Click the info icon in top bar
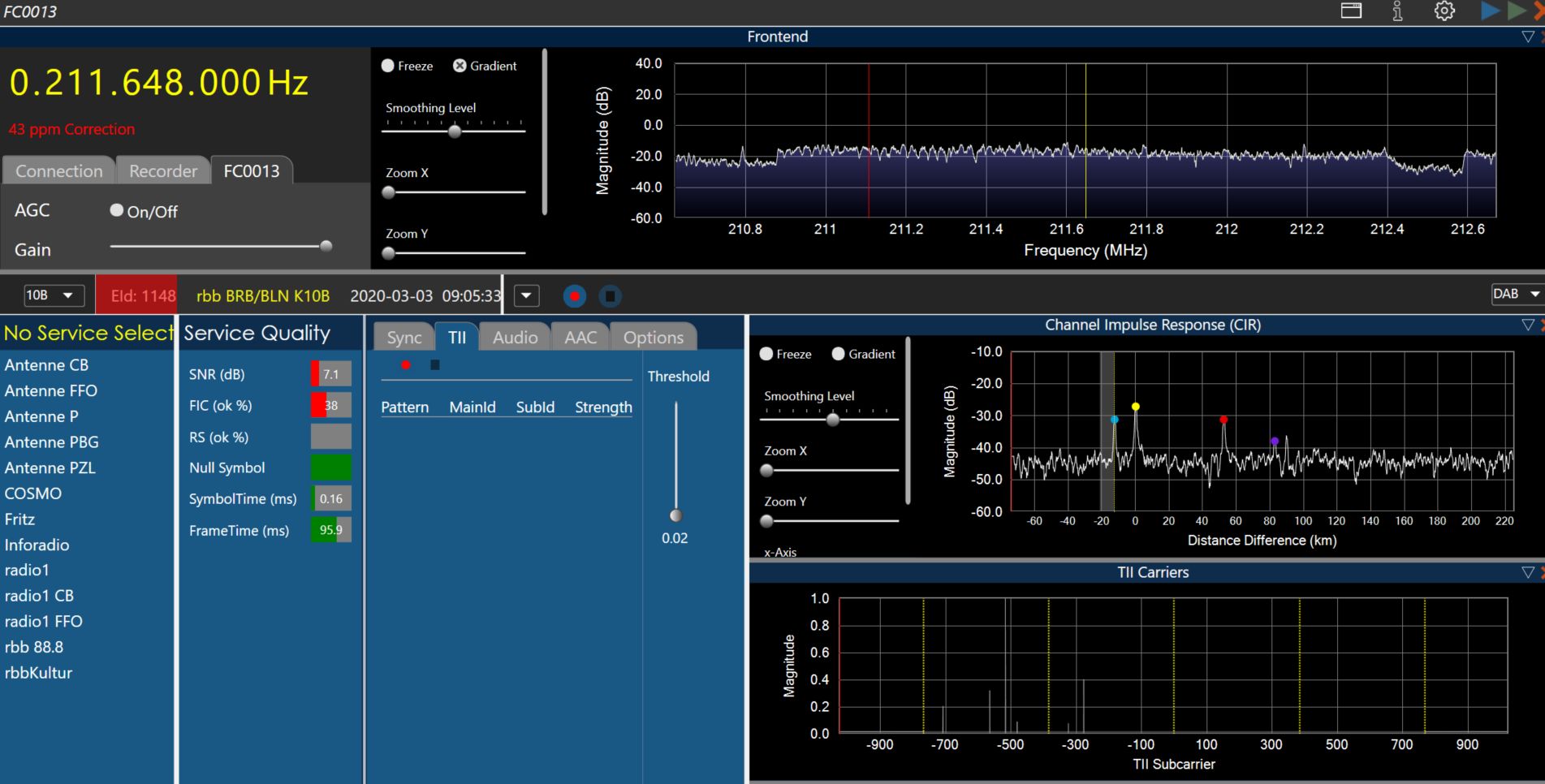This screenshot has width=1545, height=784. click(1397, 11)
